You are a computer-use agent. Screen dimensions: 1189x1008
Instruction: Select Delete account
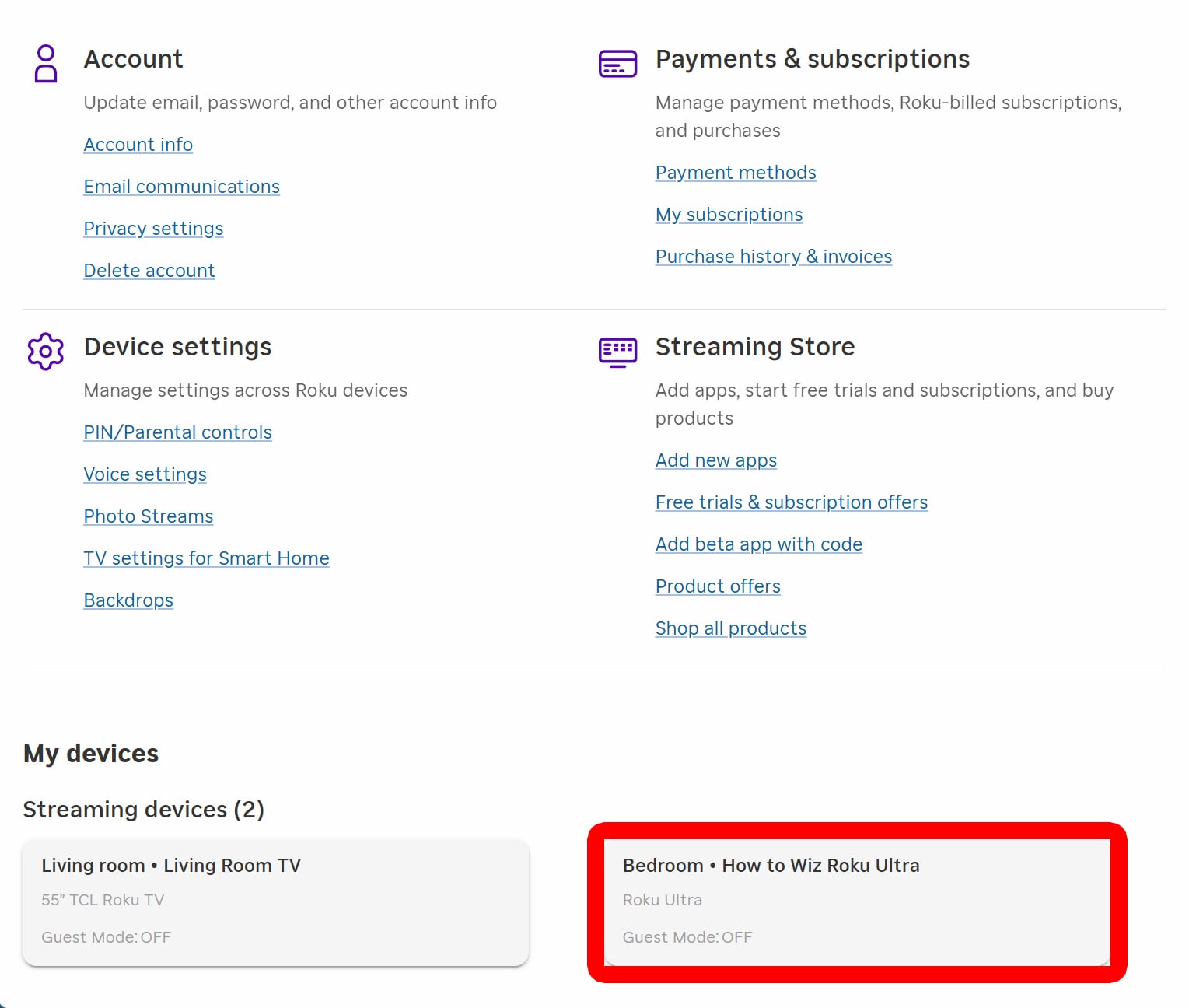click(149, 271)
